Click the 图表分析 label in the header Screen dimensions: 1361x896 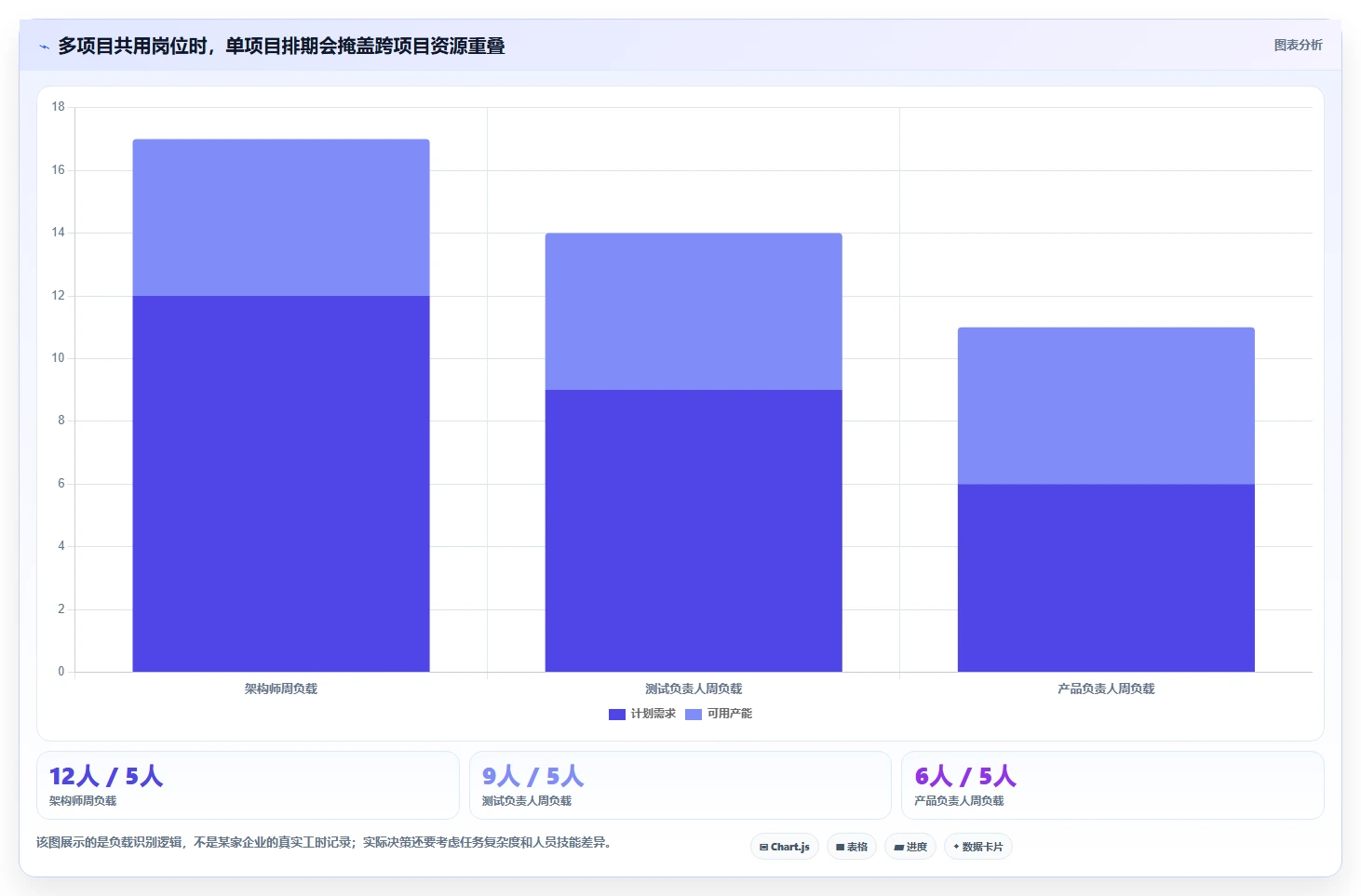(1298, 45)
